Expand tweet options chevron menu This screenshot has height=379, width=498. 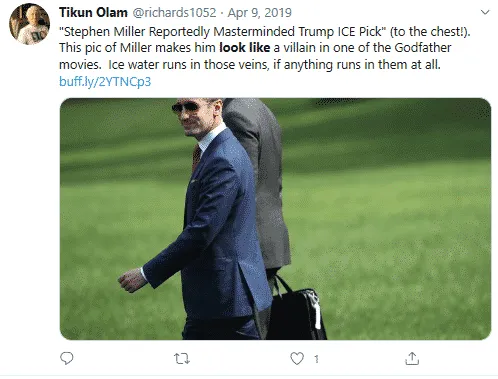click(x=485, y=12)
